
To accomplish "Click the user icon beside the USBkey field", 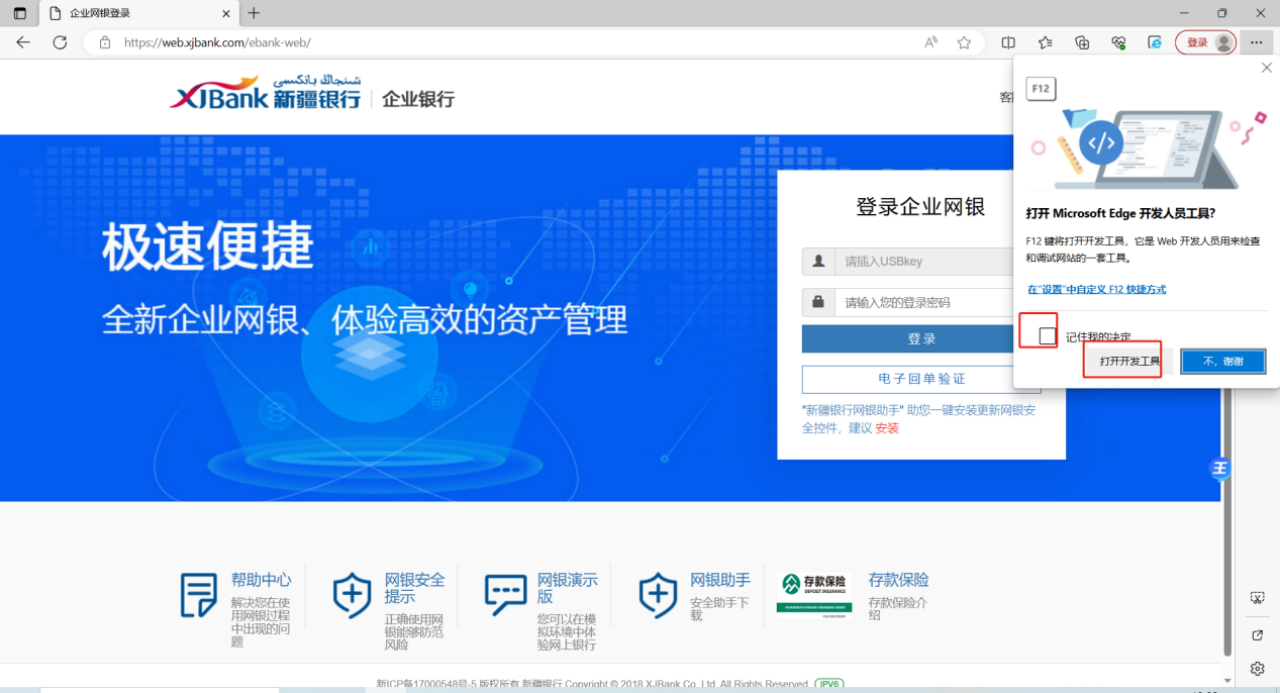I will coord(819,261).
